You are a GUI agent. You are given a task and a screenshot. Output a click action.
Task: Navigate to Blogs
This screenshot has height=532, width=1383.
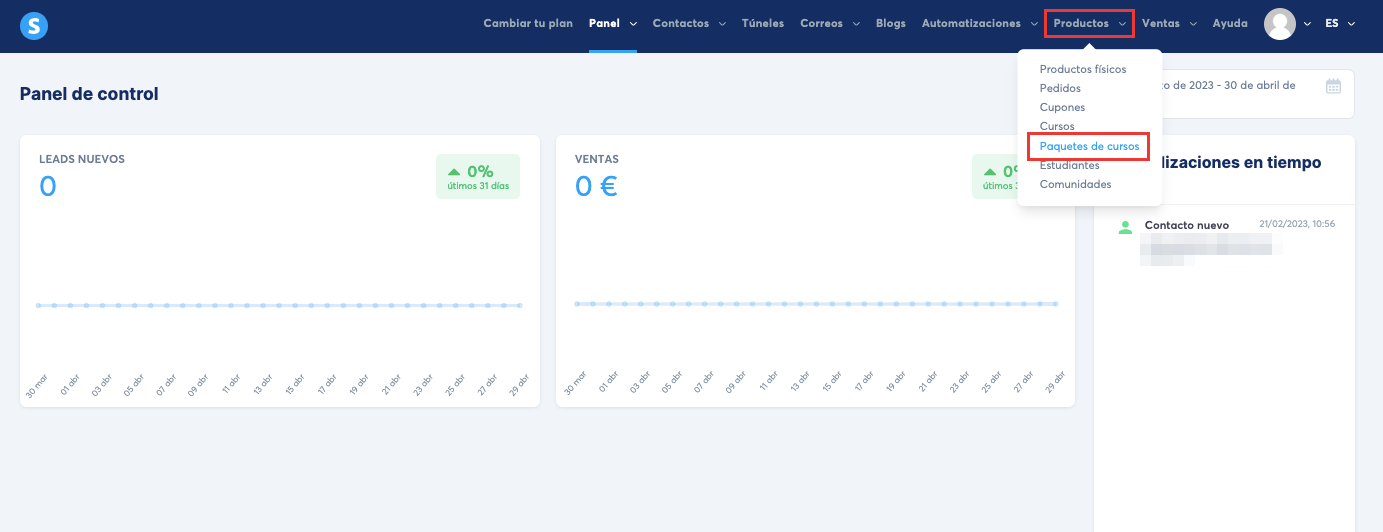(x=890, y=24)
